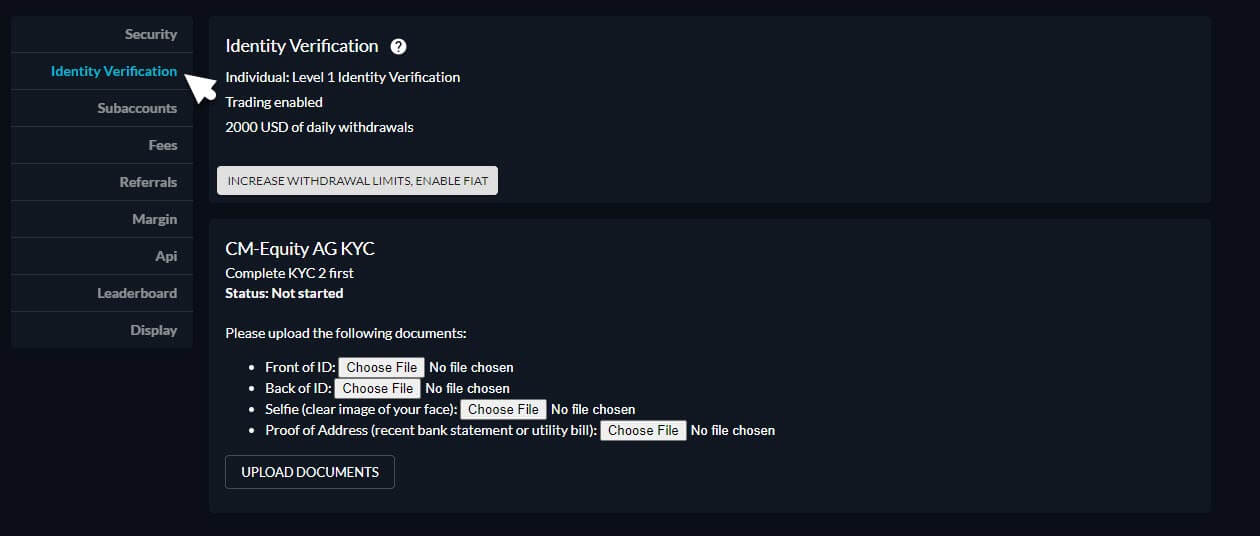Image resolution: width=1260 pixels, height=536 pixels.
Task: Choose a file for the Selfie
Action: click(504, 409)
